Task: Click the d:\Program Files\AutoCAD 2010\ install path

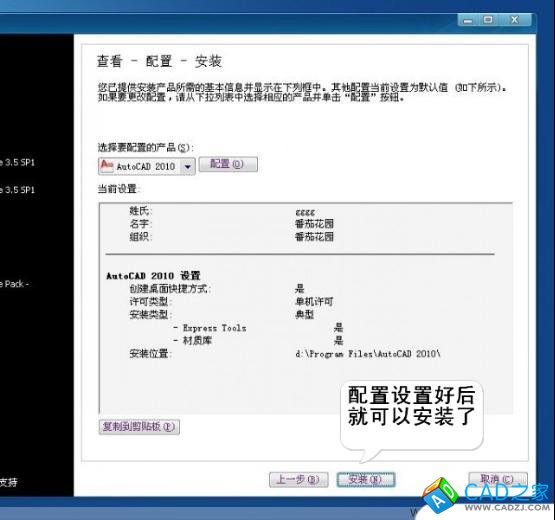Action: (368, 354)
